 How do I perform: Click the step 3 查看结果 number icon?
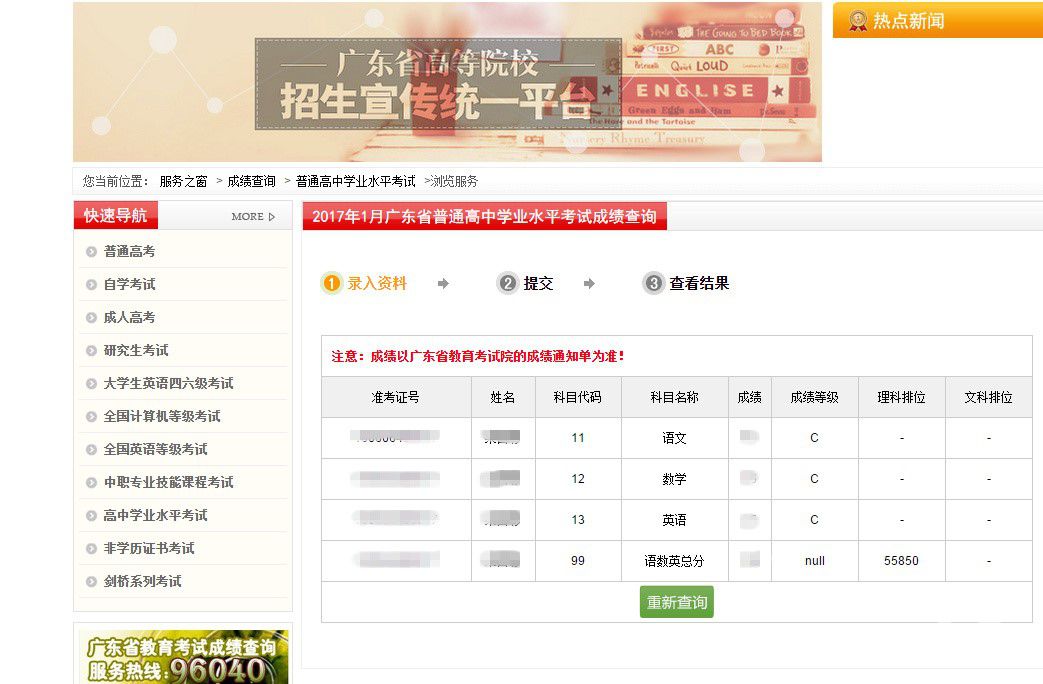(x=654, y=284)
